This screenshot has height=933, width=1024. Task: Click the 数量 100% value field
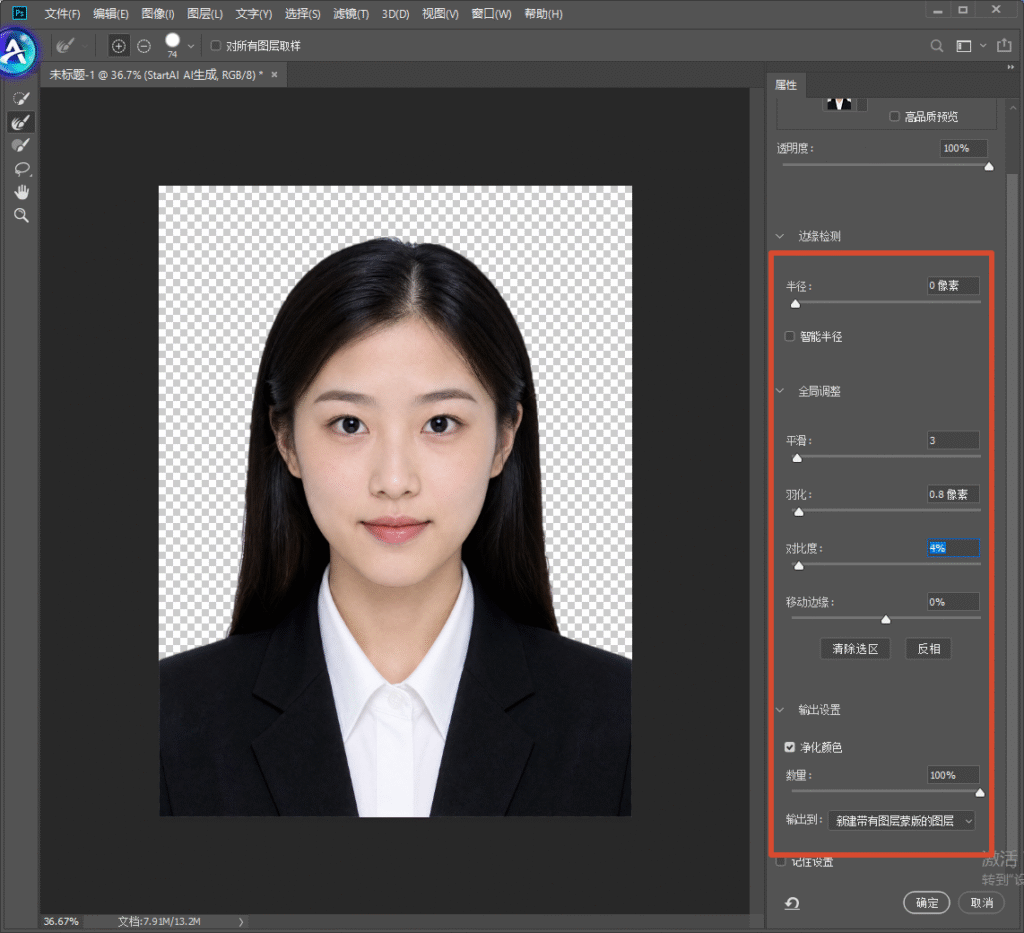[x=953, y=775]
